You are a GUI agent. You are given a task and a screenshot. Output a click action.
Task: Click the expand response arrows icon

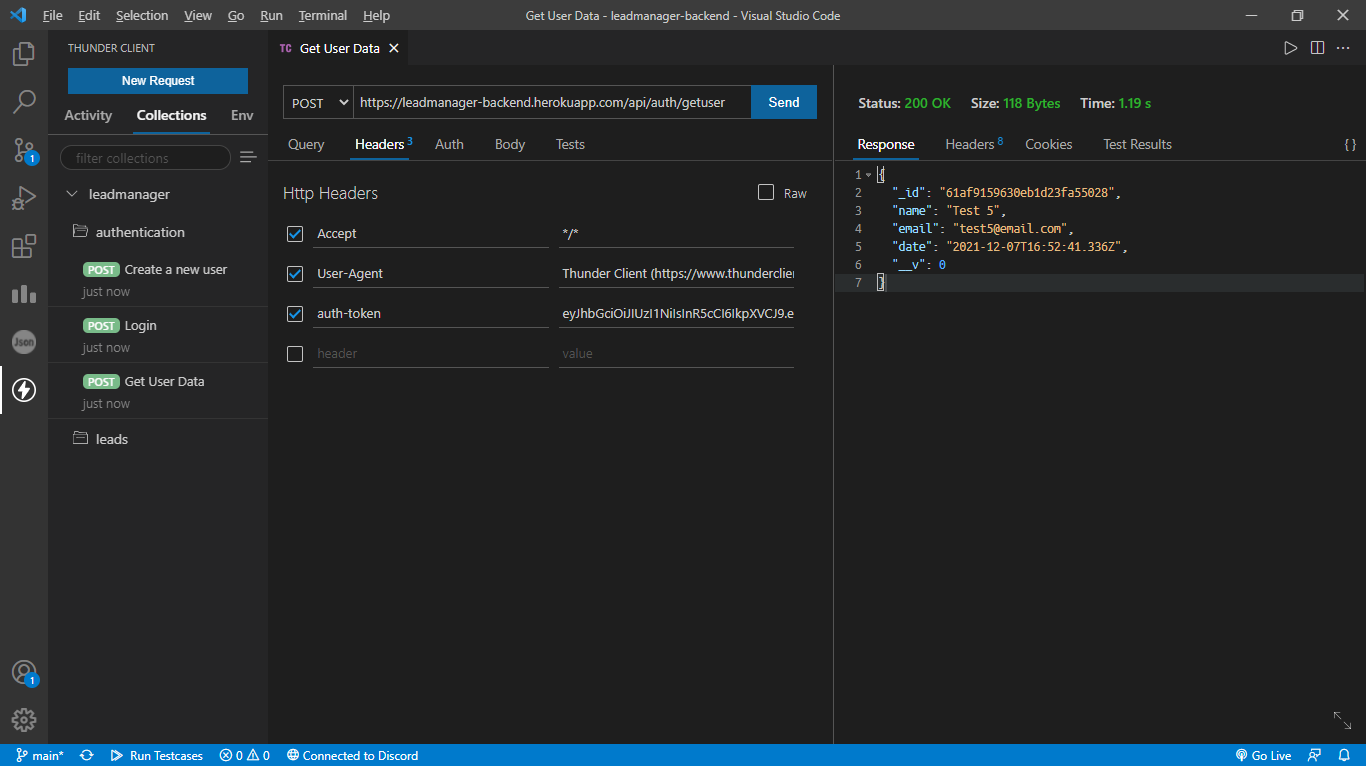pyautogui.click(x=1342, y=720)
